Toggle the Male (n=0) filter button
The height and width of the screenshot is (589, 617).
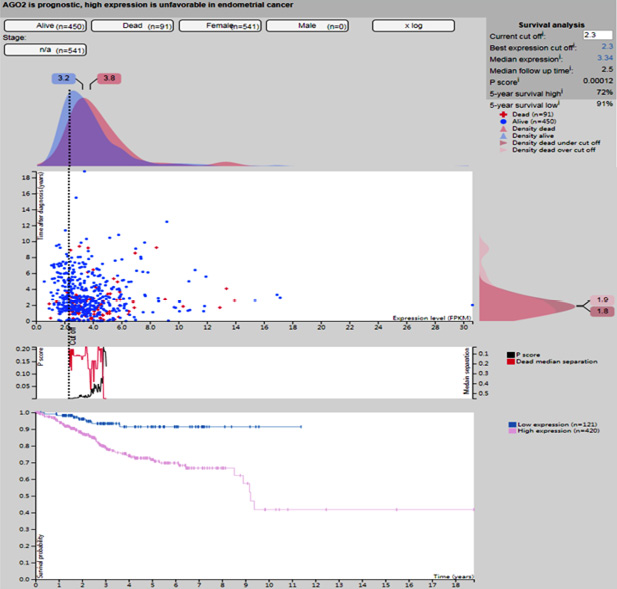pos(307,26)
